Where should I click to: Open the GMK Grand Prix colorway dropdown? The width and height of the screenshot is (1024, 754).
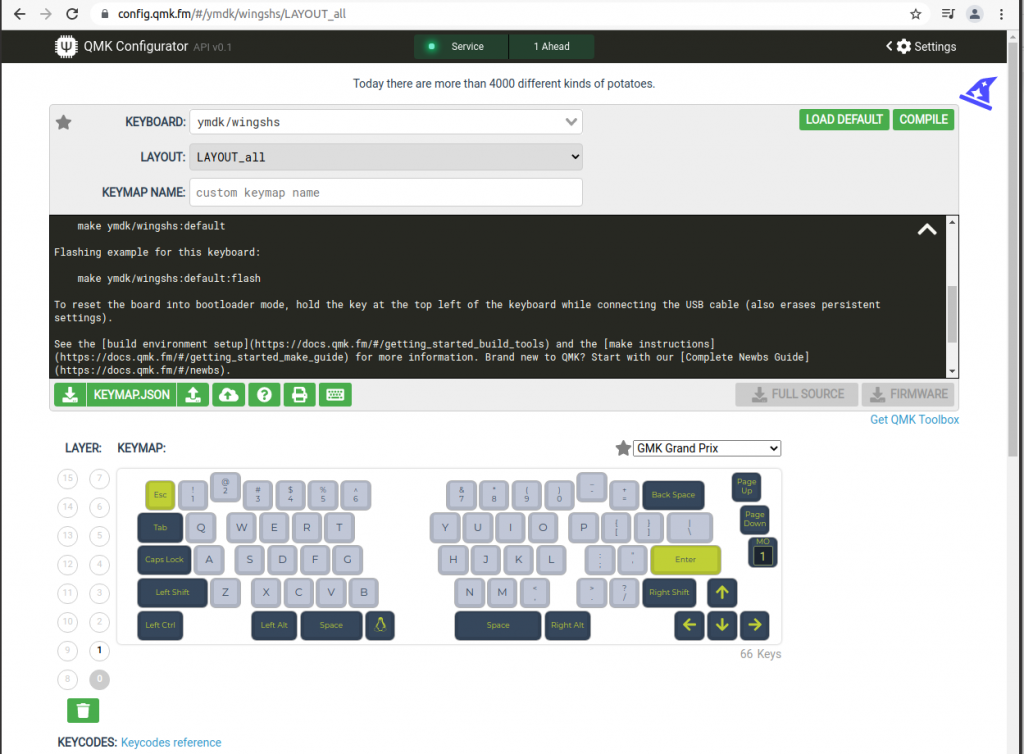[x=707, y=448]
